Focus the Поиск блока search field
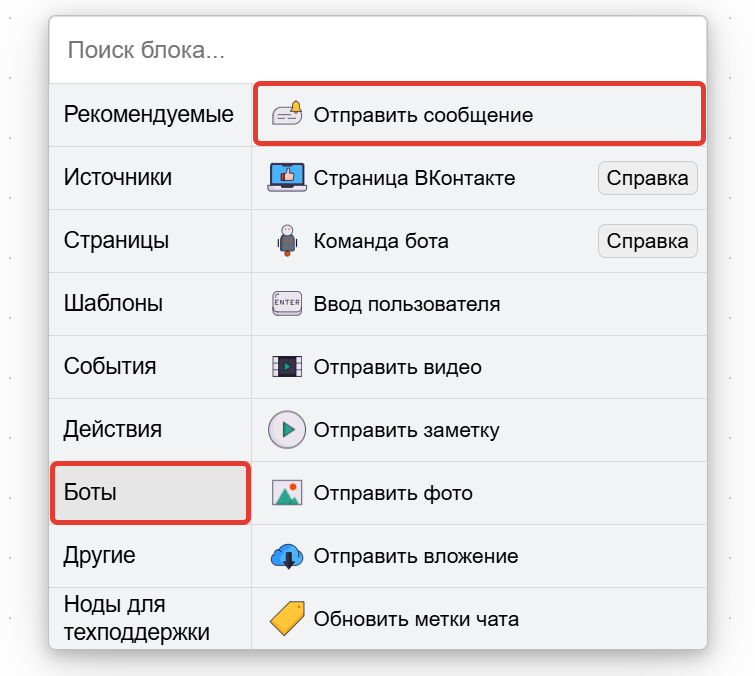Screen dimensions: 755x676 (378, 50)
